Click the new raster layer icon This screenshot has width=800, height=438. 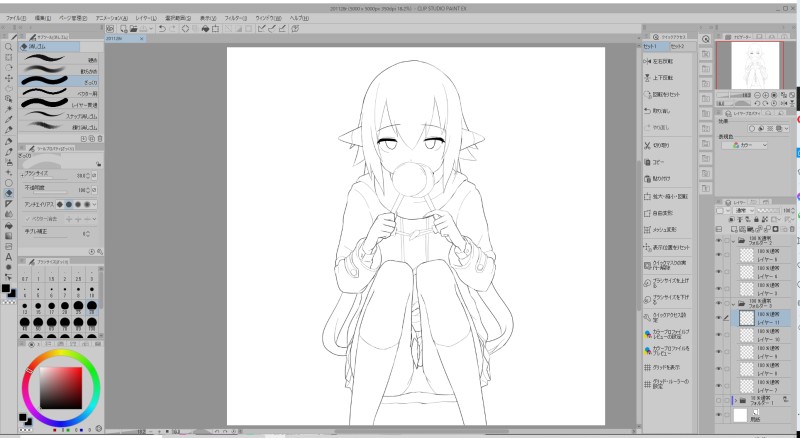click(735, 229)
